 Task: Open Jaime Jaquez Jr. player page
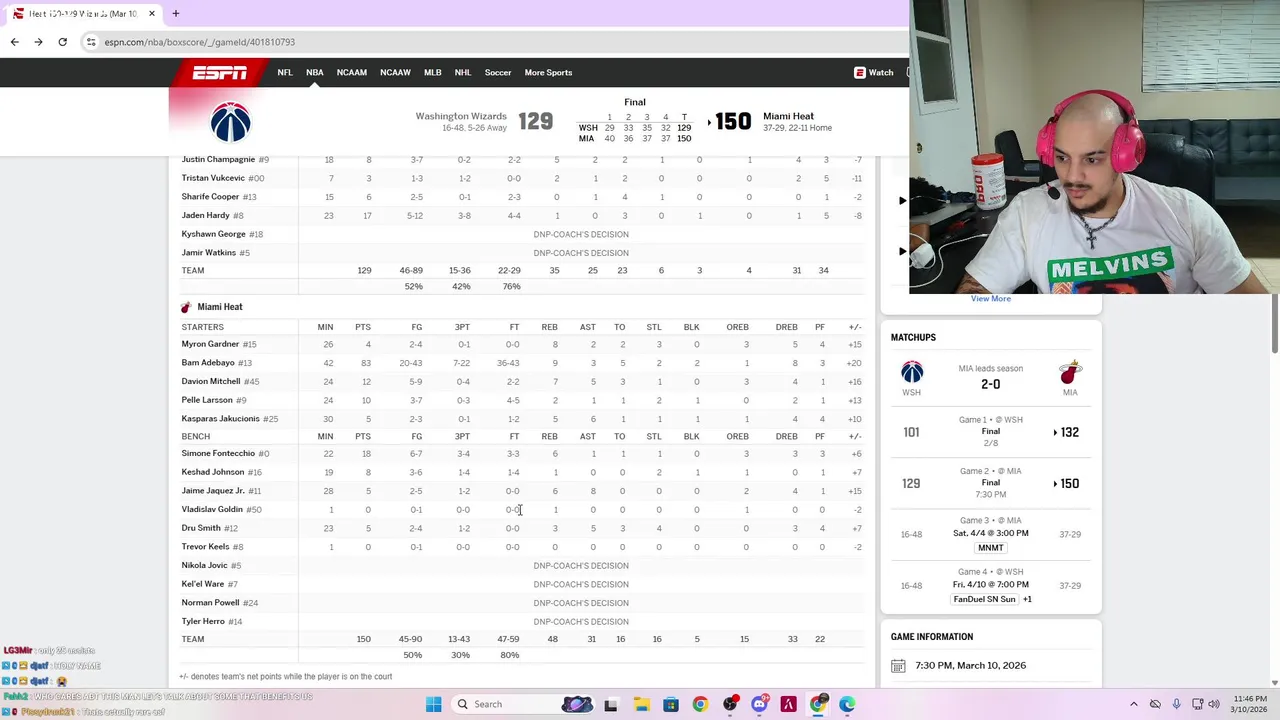[213, 491]
